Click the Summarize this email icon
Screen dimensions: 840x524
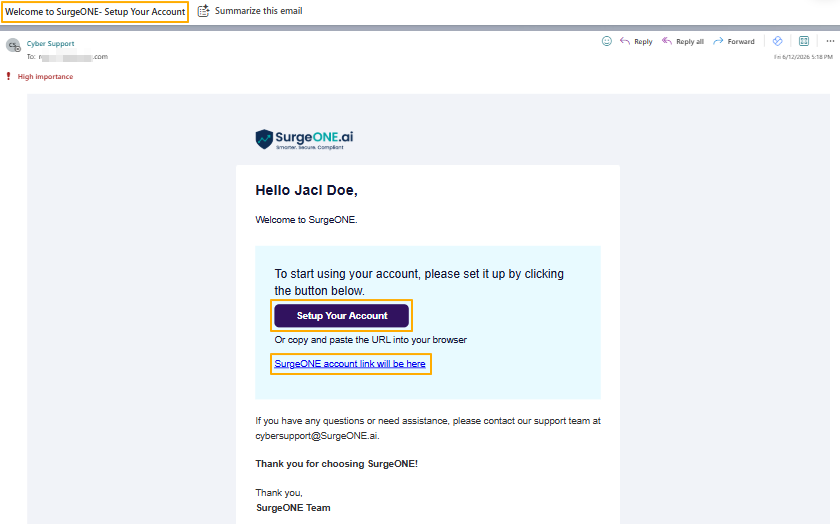click(204, 11)
